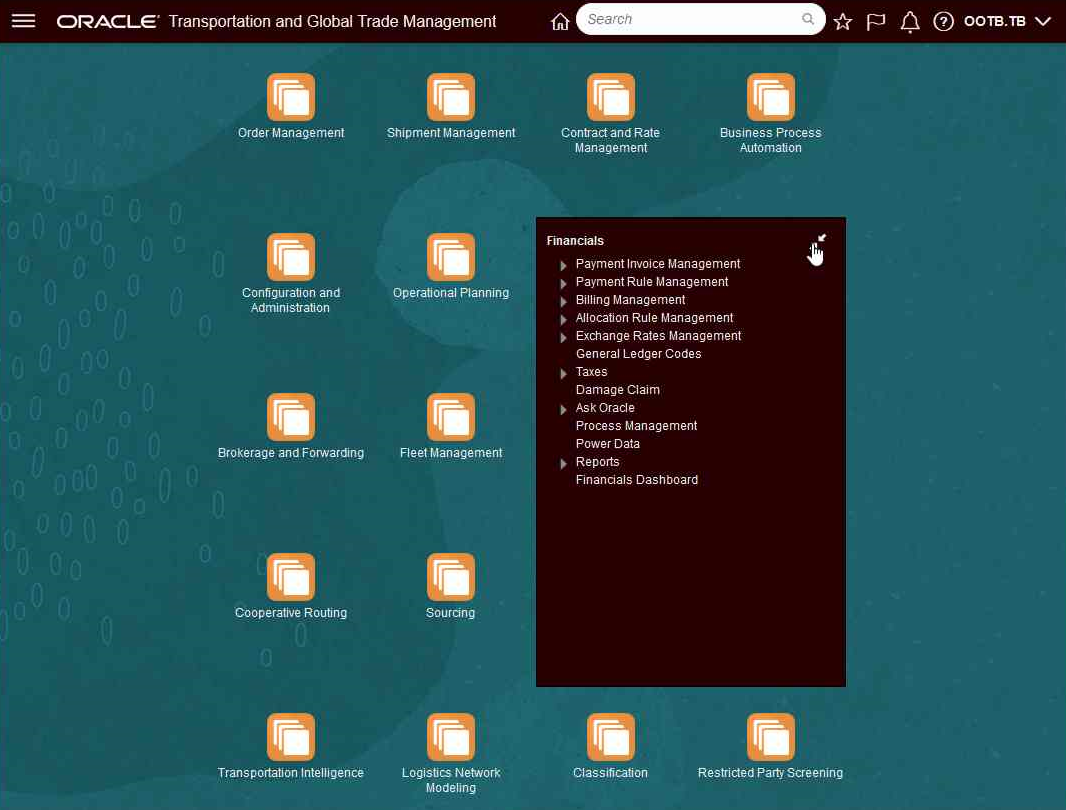The image size is (1066, 810).
Task: Open the hamburger navigation menu
Action: point(23,20)
